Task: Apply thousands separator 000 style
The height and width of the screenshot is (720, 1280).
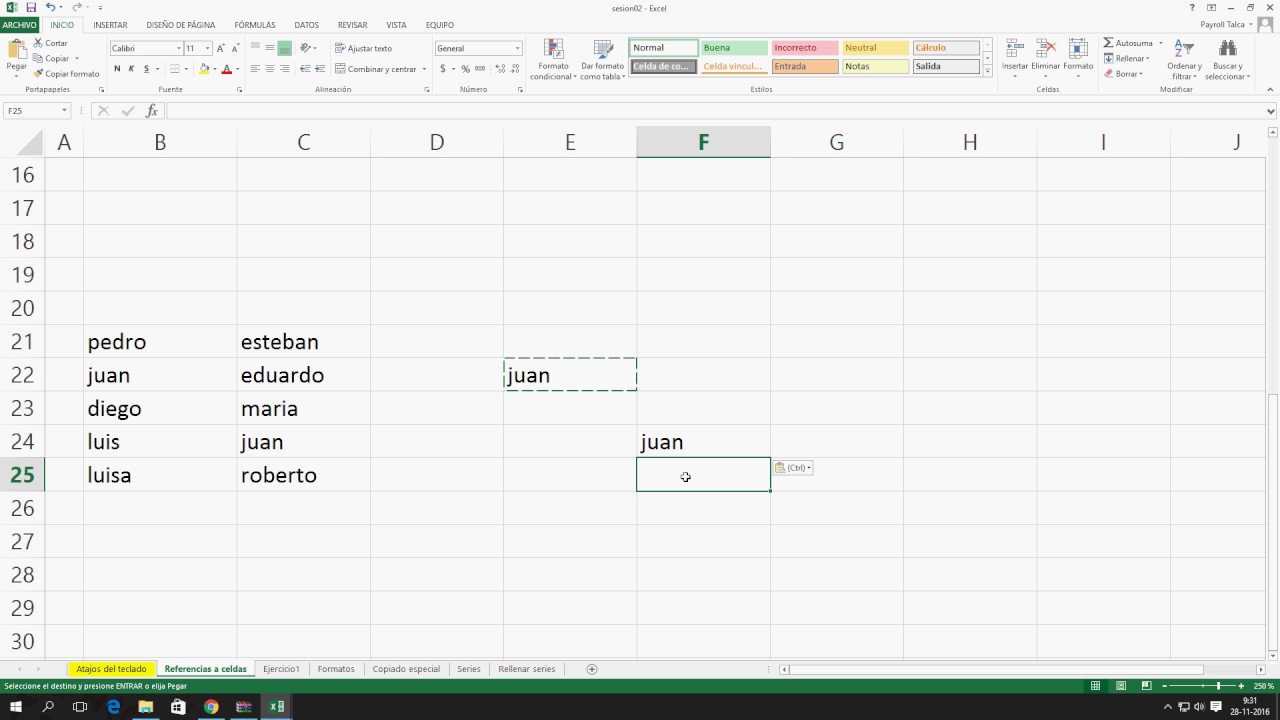Action: click(x=480, y=69)
